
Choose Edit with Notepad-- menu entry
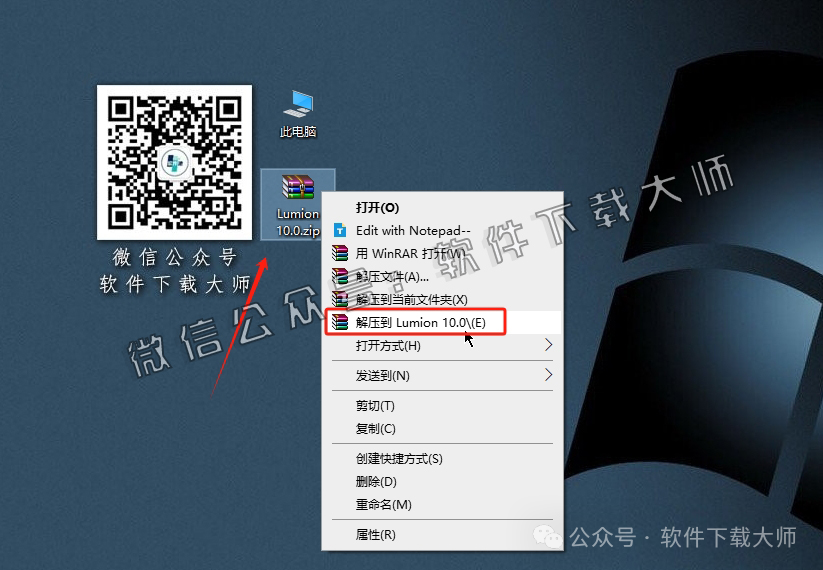(442, 230)
